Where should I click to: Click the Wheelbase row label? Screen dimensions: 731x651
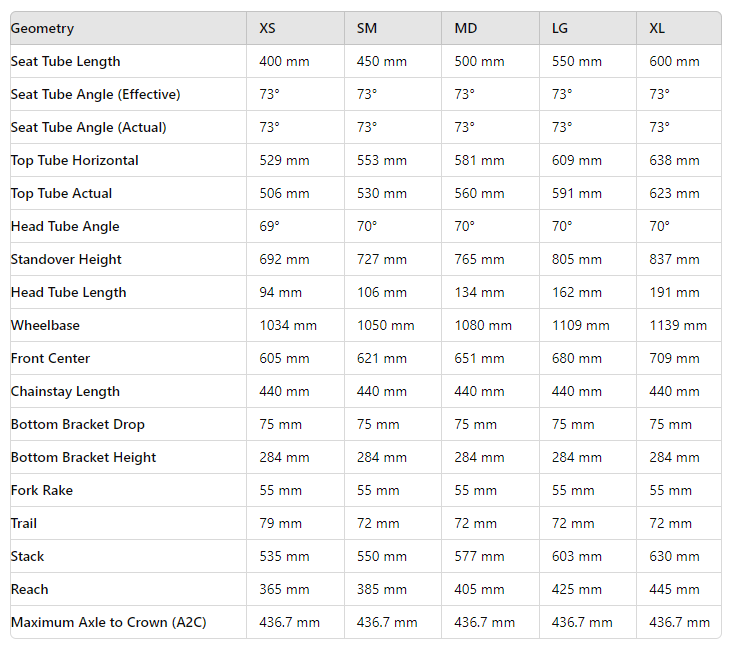[45, 325]
